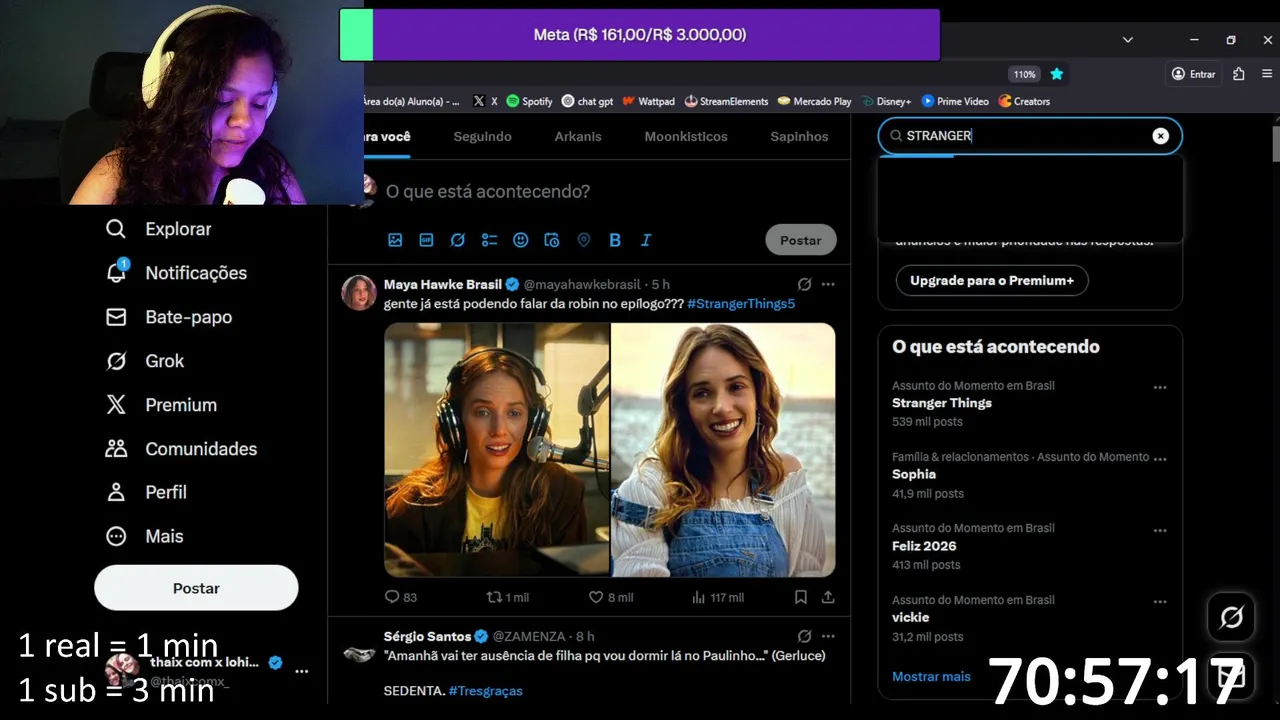Viewport: 1280px width, 720px height.
Task: Open StreamElements bookmark
Action: (726, 101)
